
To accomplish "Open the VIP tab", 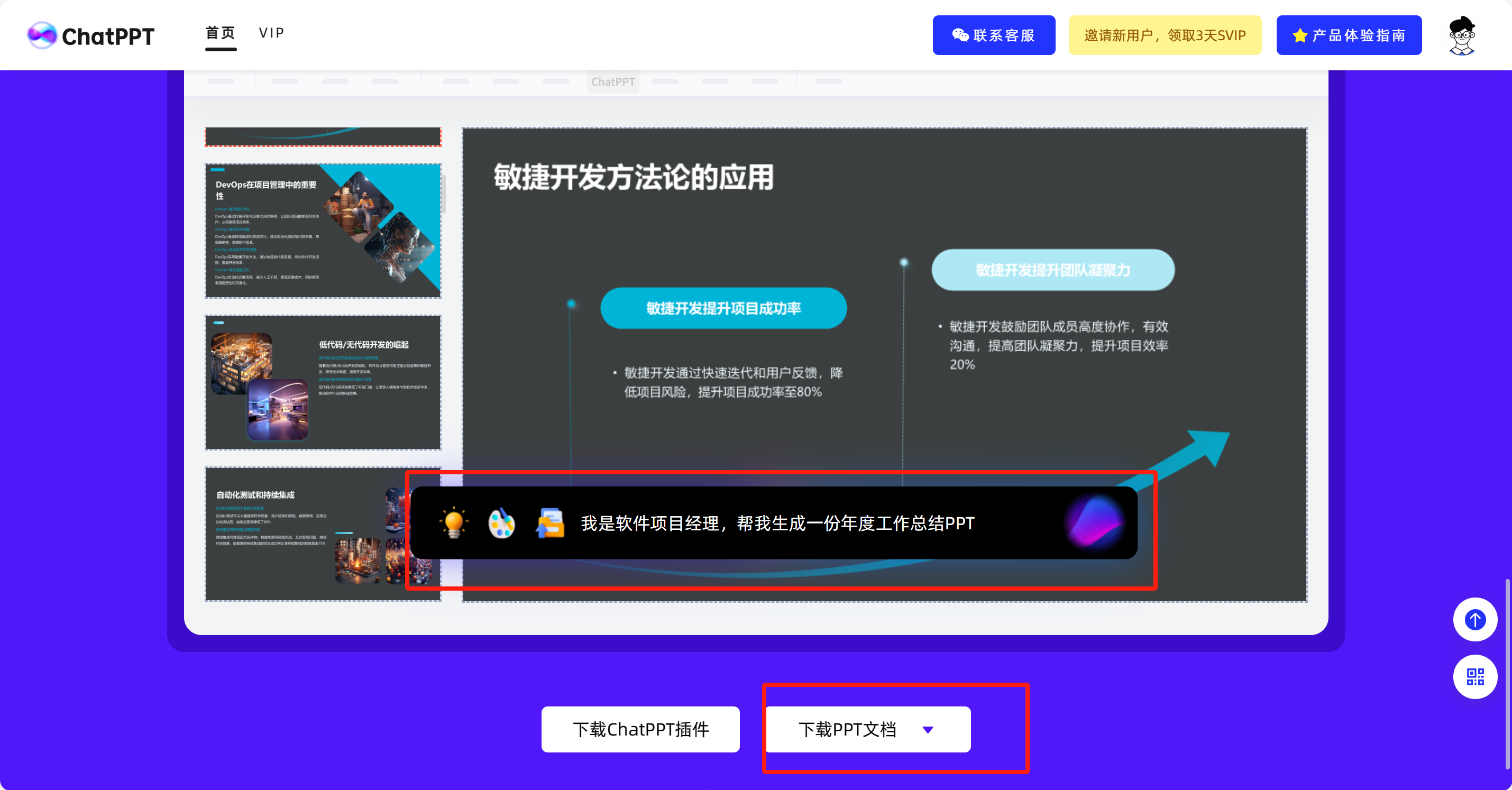I will (x=272, y=33).
